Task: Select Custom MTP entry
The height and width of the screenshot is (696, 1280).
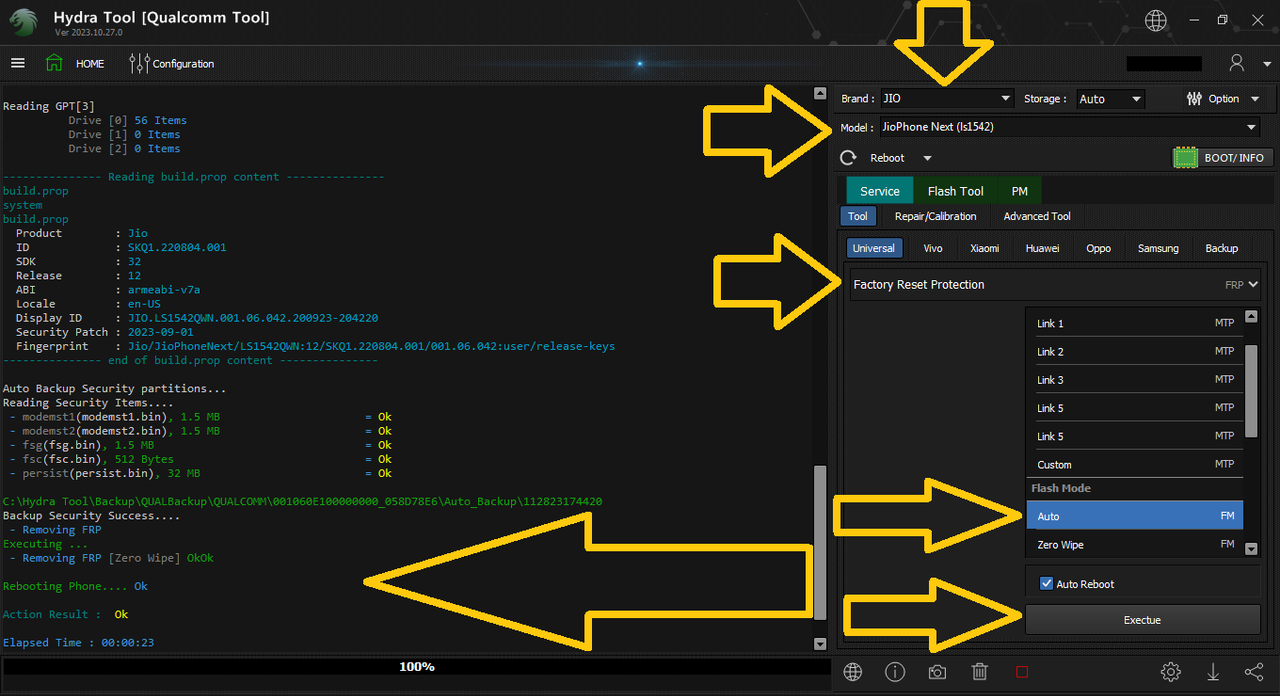Action: click(1135, 465)
